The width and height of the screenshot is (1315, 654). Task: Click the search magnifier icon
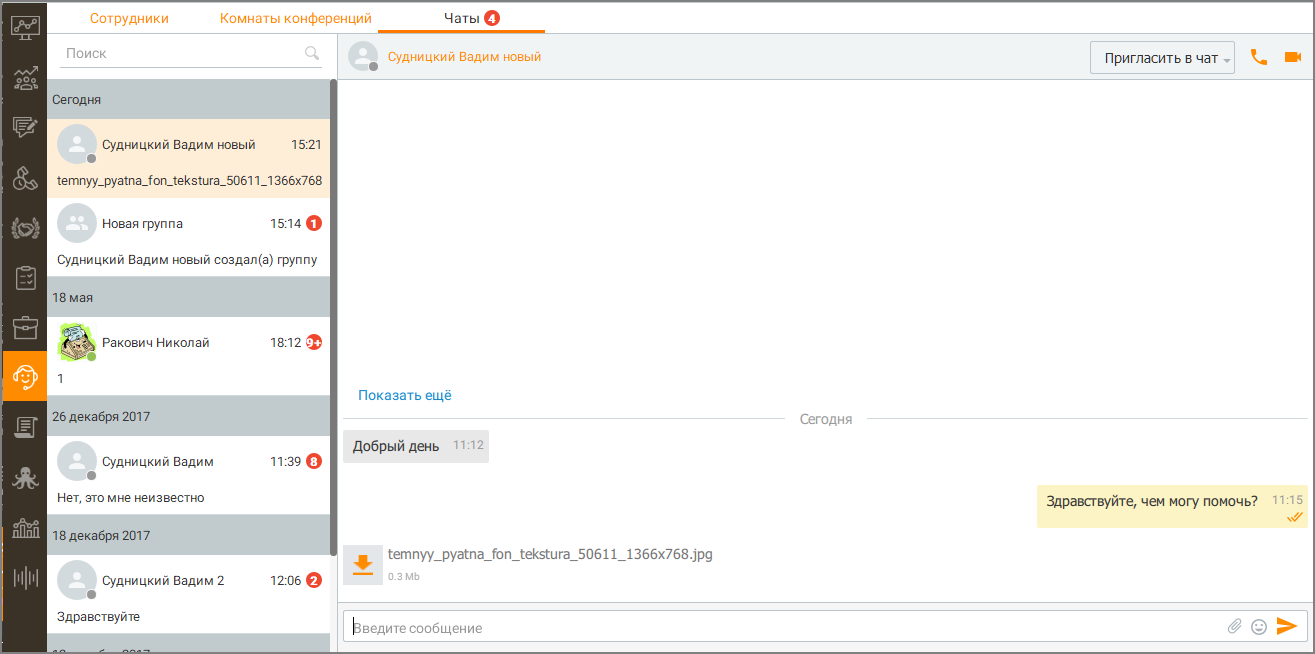(x=312, y=53)
